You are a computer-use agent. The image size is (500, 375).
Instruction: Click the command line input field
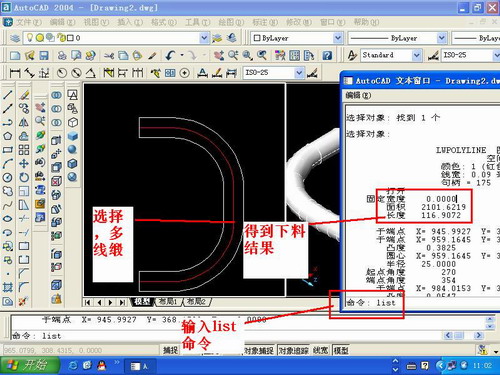pos(227,336)
